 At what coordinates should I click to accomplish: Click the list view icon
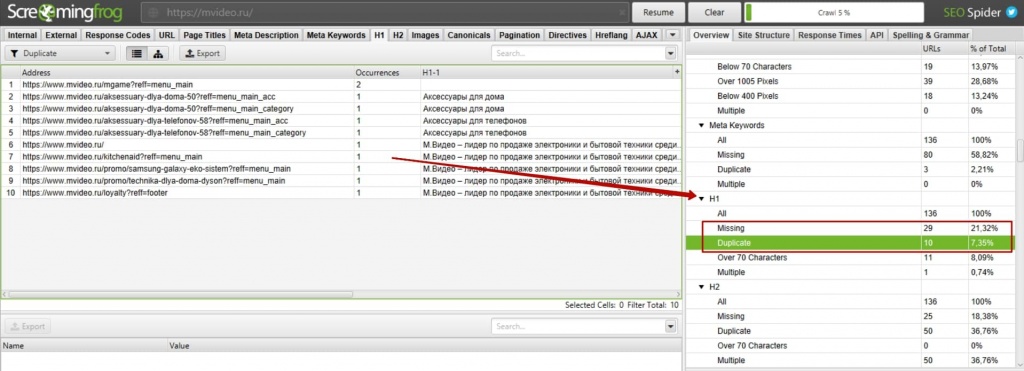[136, 54]
